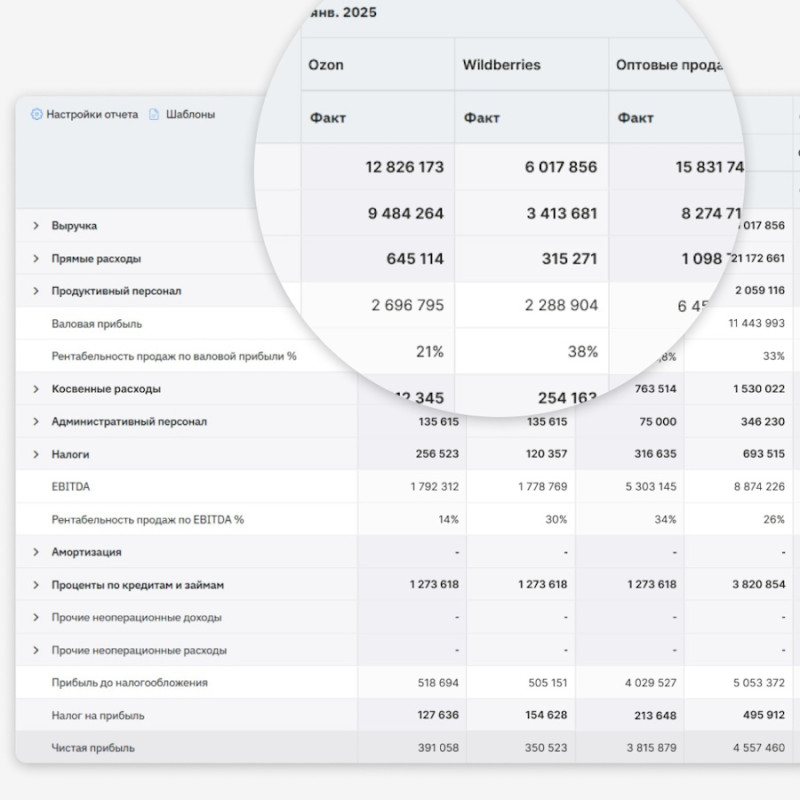Click the Налог на прибыль label
This screenshot has width=800, height=800.
tap(97, 715)
